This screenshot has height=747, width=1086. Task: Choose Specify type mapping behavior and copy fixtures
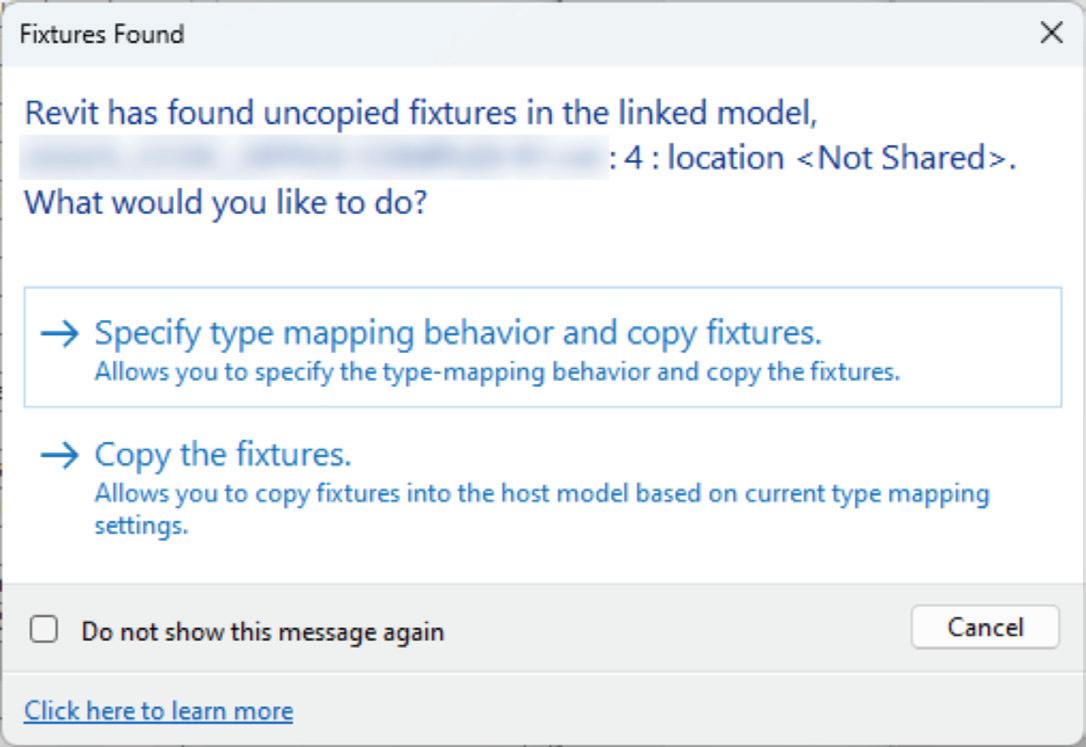point(457,333)
